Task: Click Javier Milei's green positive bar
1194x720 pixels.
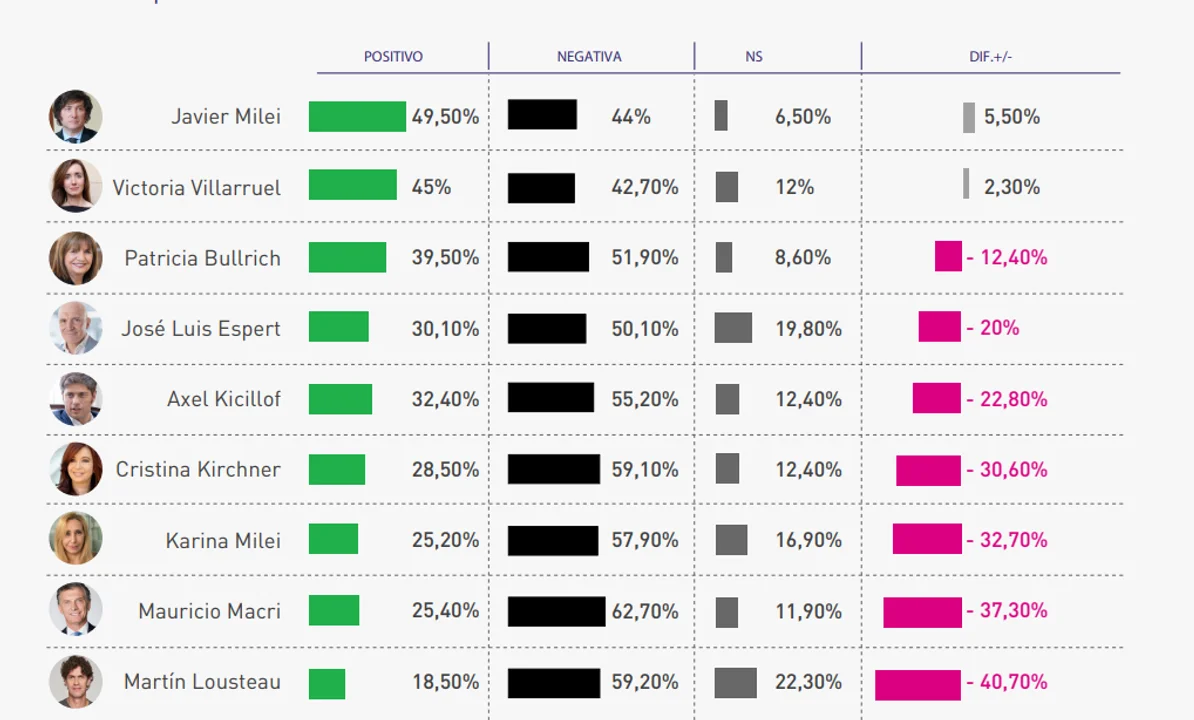Action: pos(357,117)
